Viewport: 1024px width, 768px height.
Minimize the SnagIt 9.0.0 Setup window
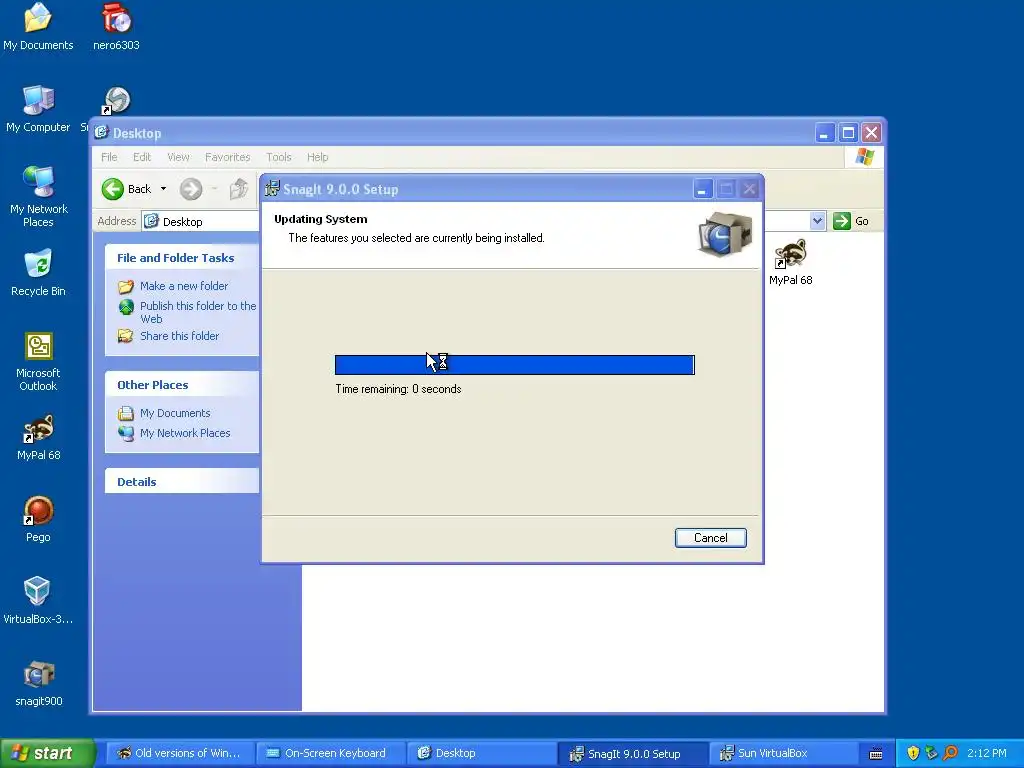pyautogui.click(x=702, y=189)
